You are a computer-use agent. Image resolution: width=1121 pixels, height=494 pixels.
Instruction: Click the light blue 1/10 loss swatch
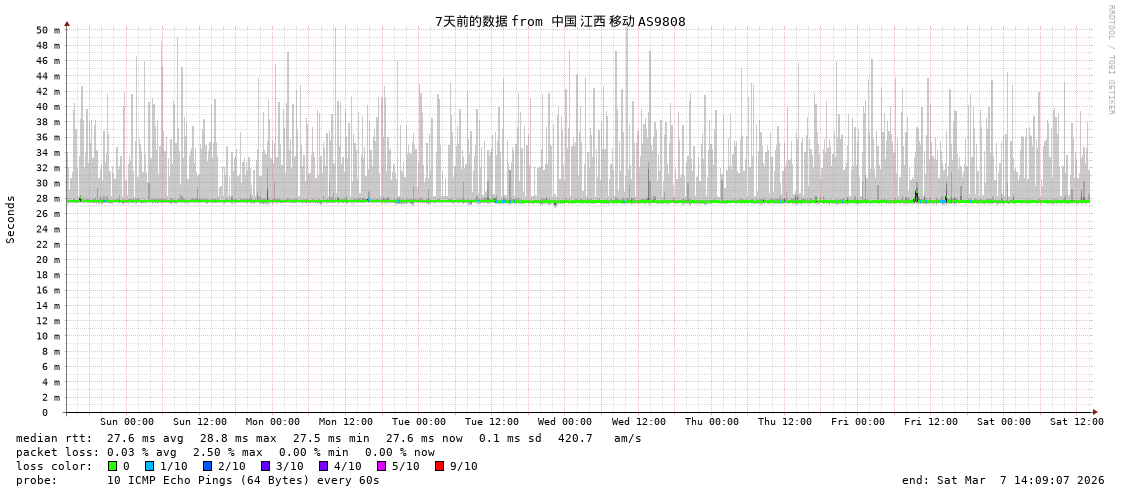(x=149, y=466)
